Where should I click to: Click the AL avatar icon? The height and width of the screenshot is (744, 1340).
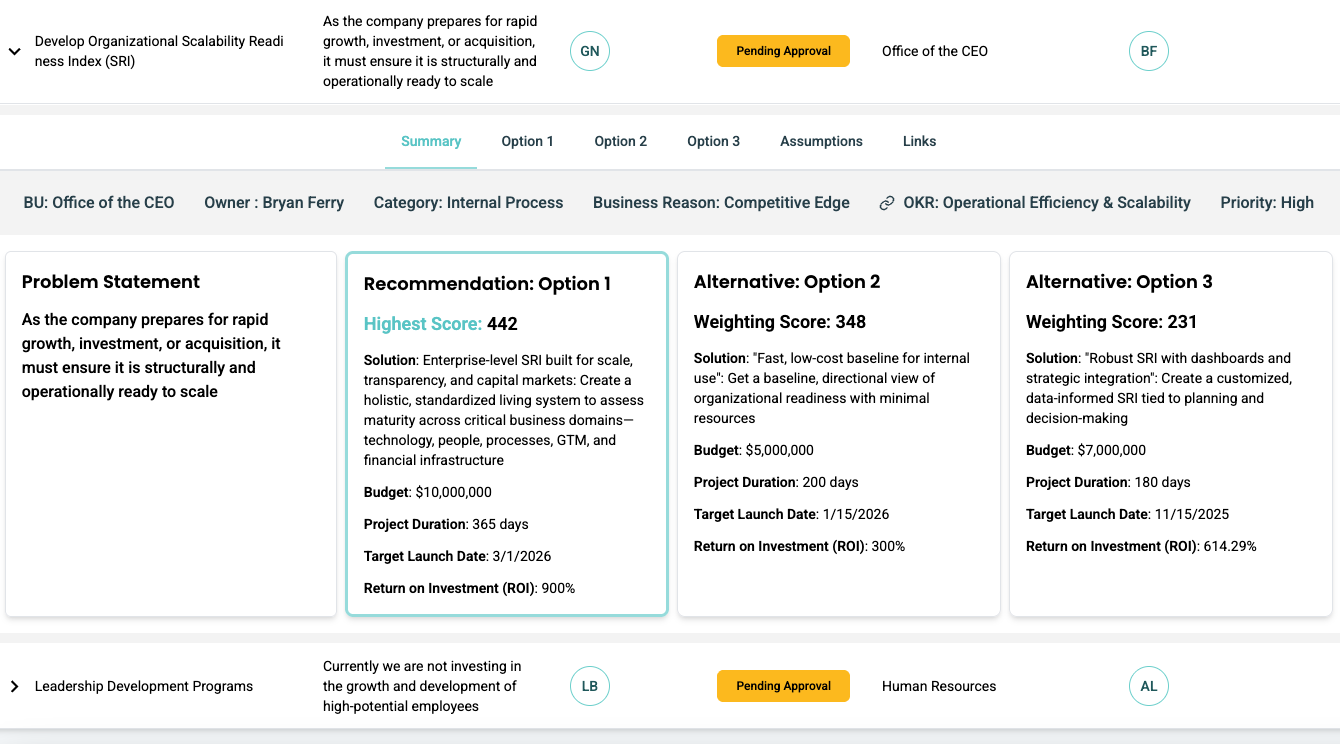coord(1148,686)
